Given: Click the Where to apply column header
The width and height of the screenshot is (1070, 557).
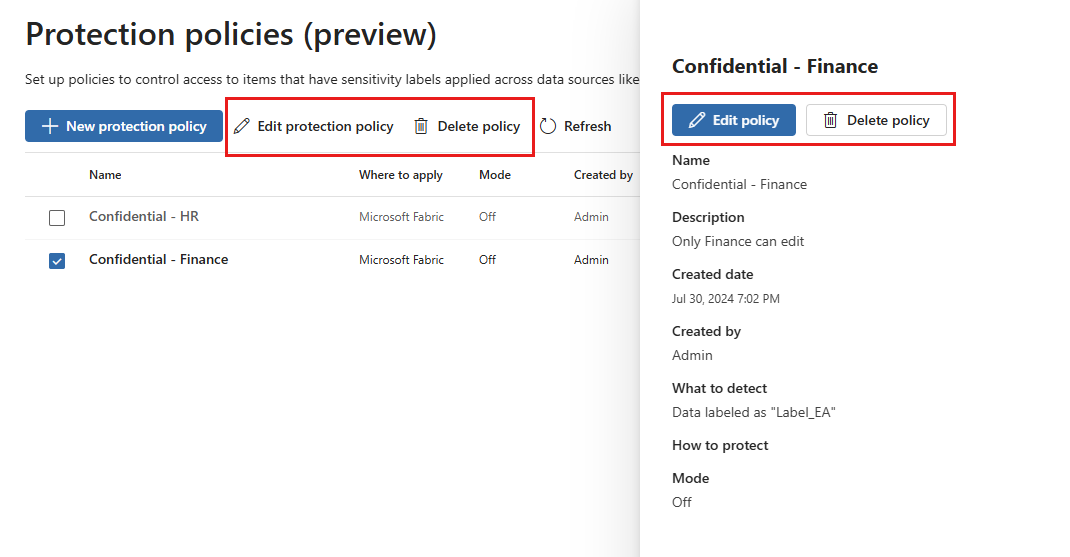Looking at the screenshot, I should (400, 175).
